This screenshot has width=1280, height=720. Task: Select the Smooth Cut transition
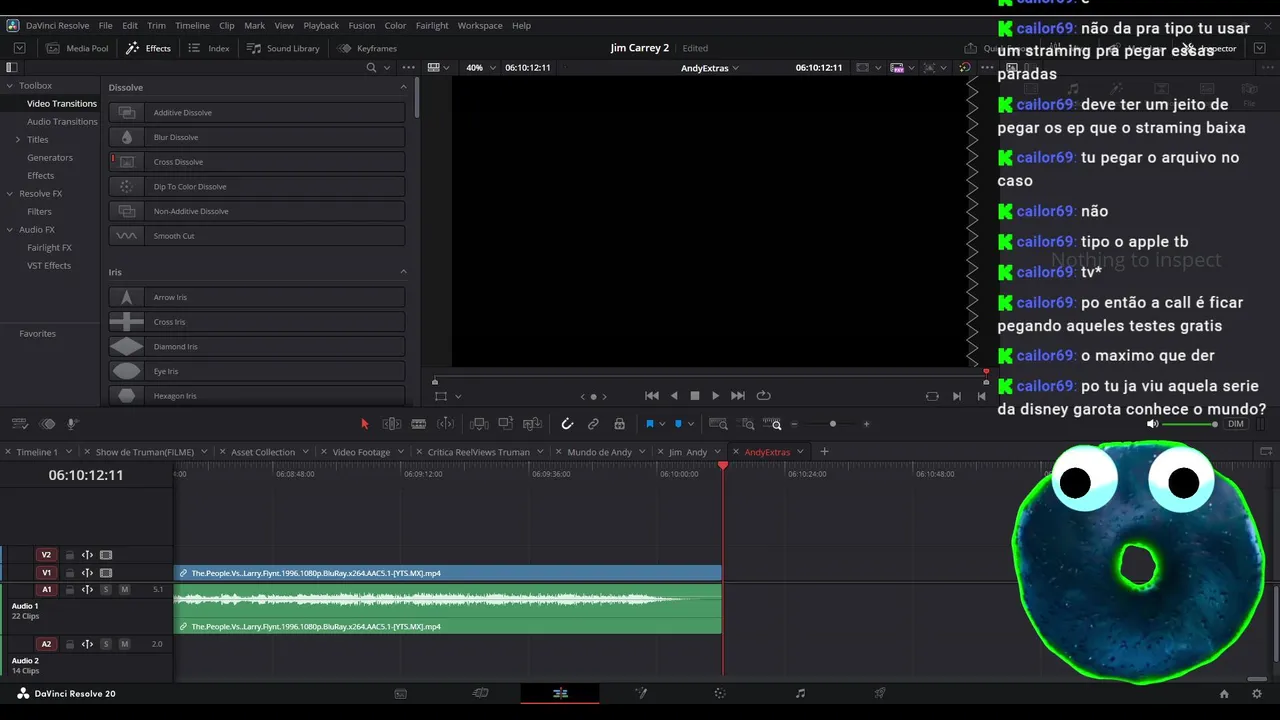point(257,236)
